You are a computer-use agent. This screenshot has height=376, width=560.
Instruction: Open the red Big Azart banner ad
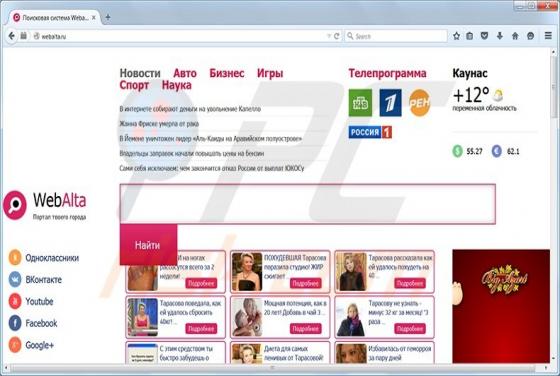(x=501, y=306)
